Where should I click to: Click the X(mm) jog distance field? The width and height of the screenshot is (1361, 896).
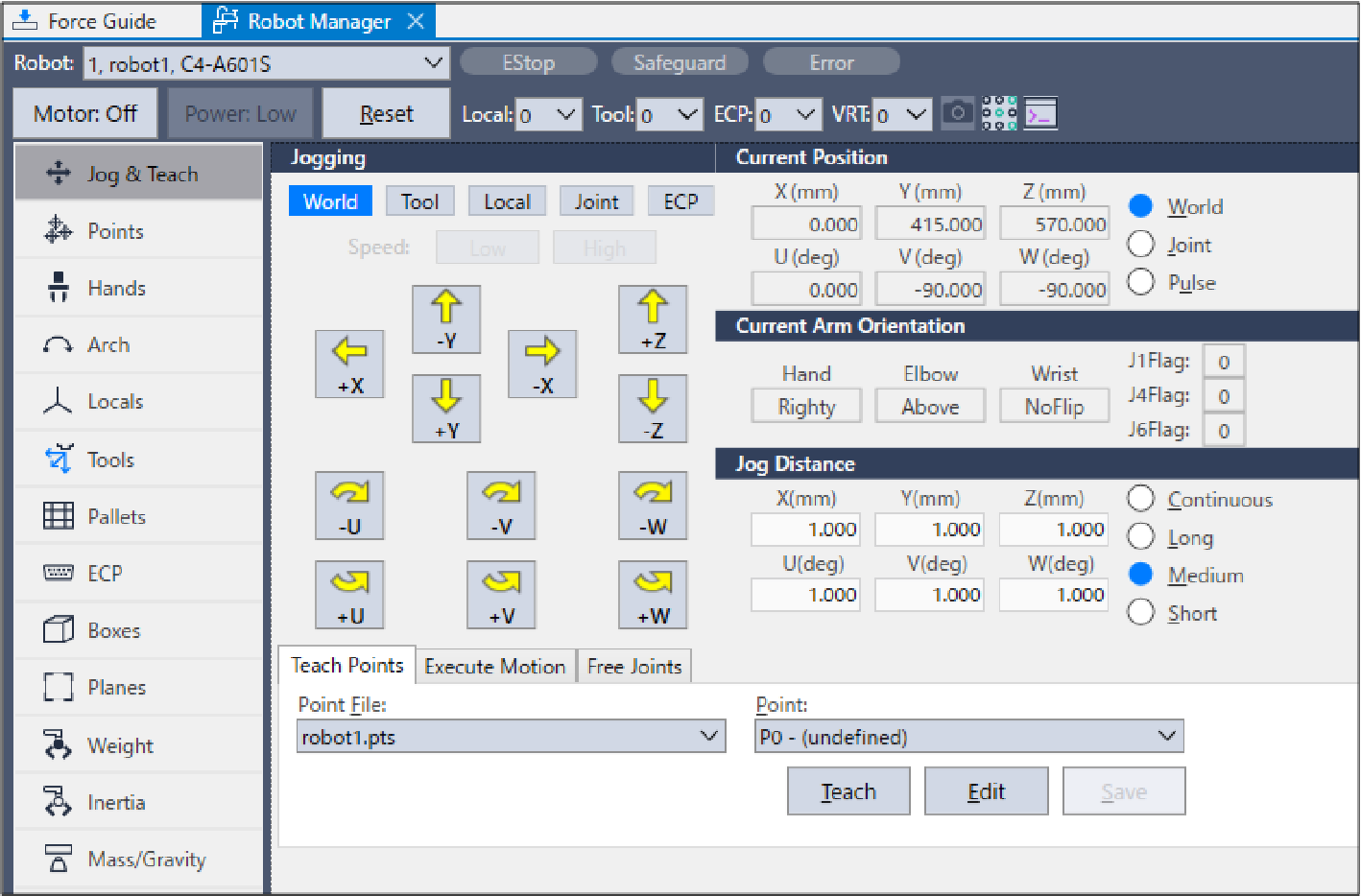(x=805, y=530)
